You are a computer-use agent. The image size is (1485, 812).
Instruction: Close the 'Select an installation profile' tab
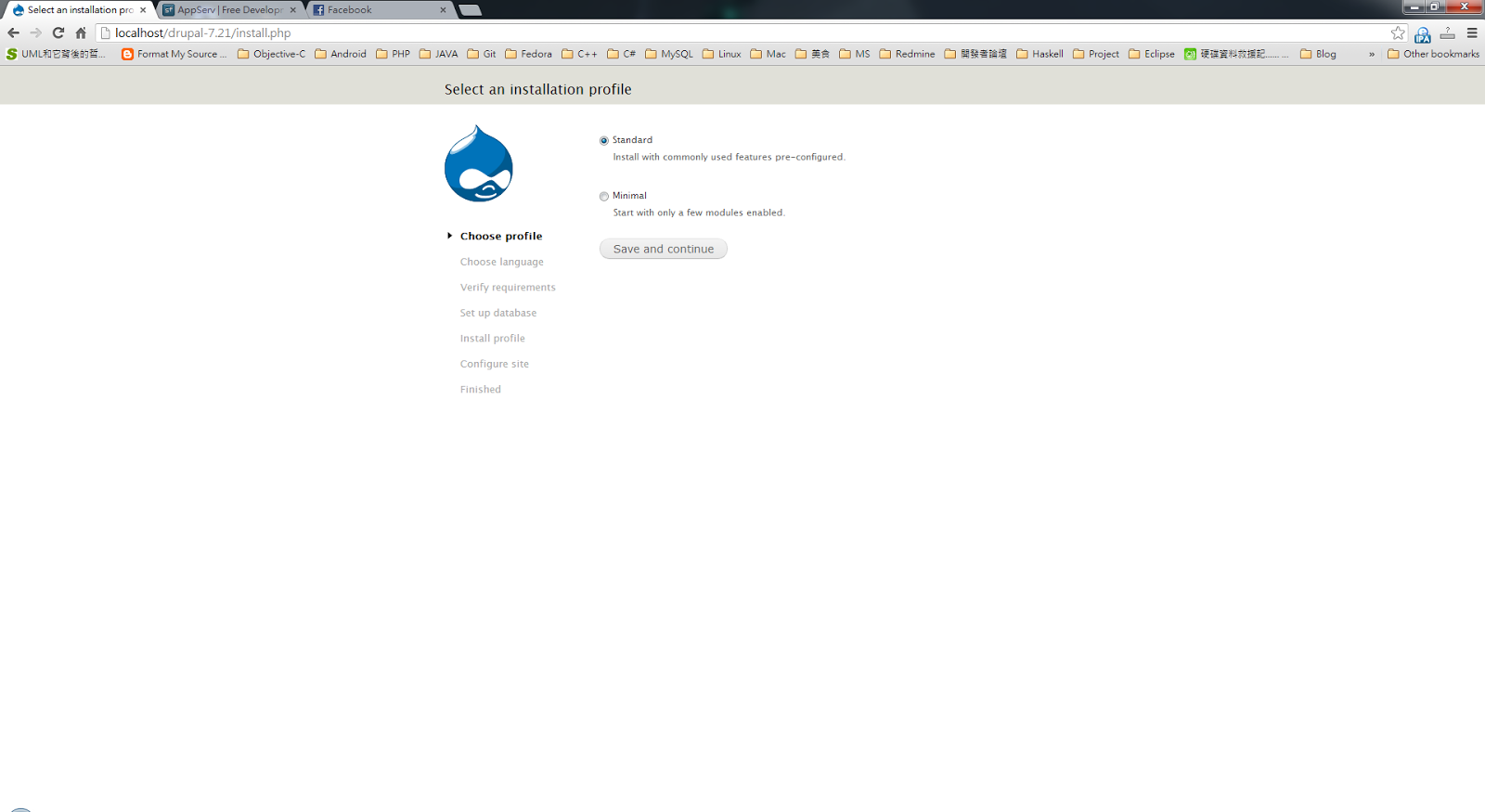(143, 10)
